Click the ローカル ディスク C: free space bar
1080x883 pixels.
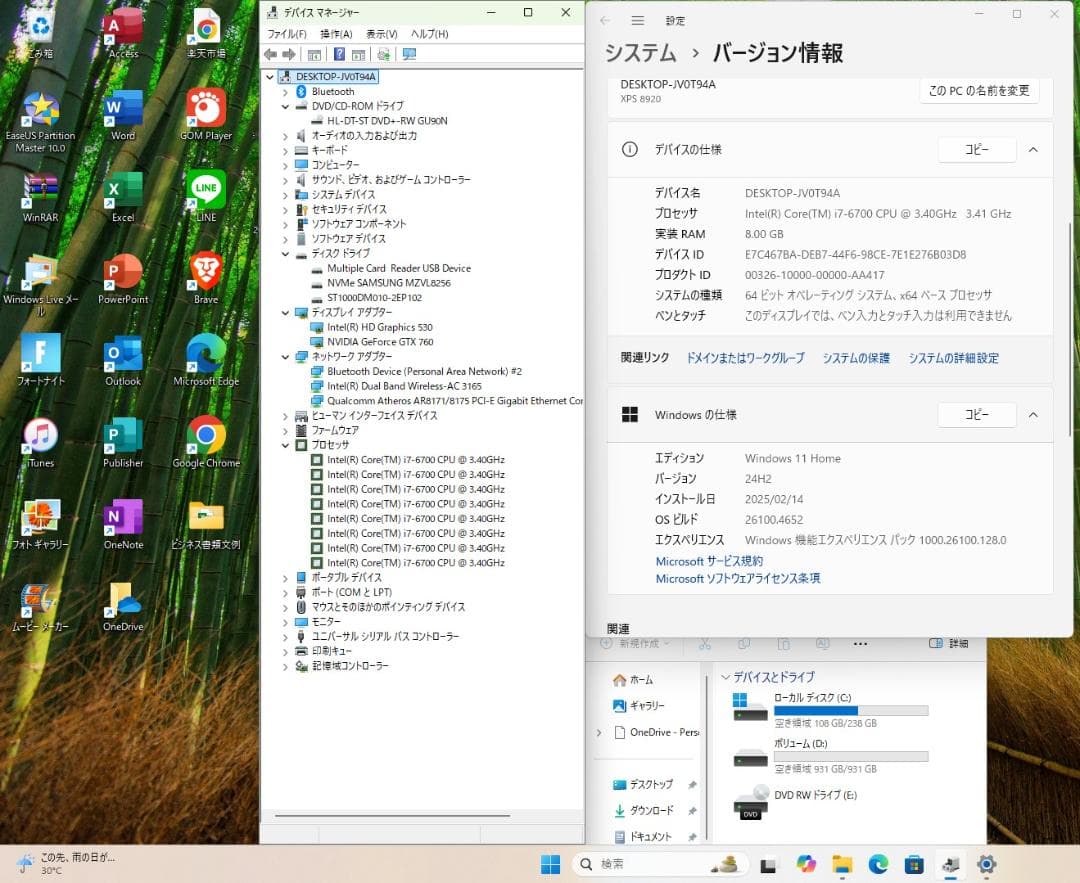852,711
